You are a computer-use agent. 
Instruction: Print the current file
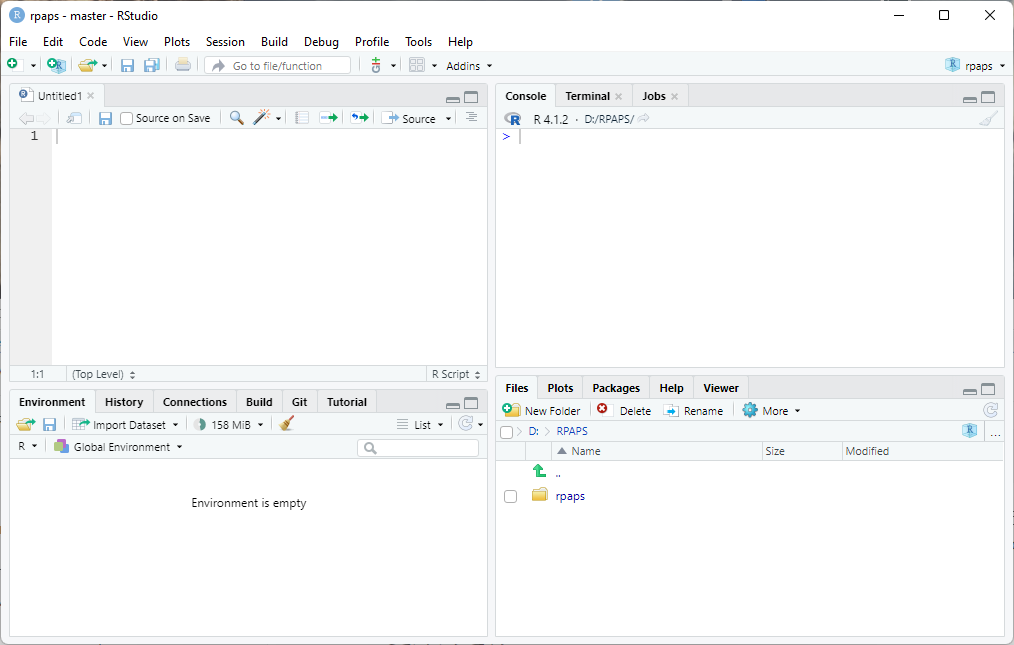(x=183, y=65)
